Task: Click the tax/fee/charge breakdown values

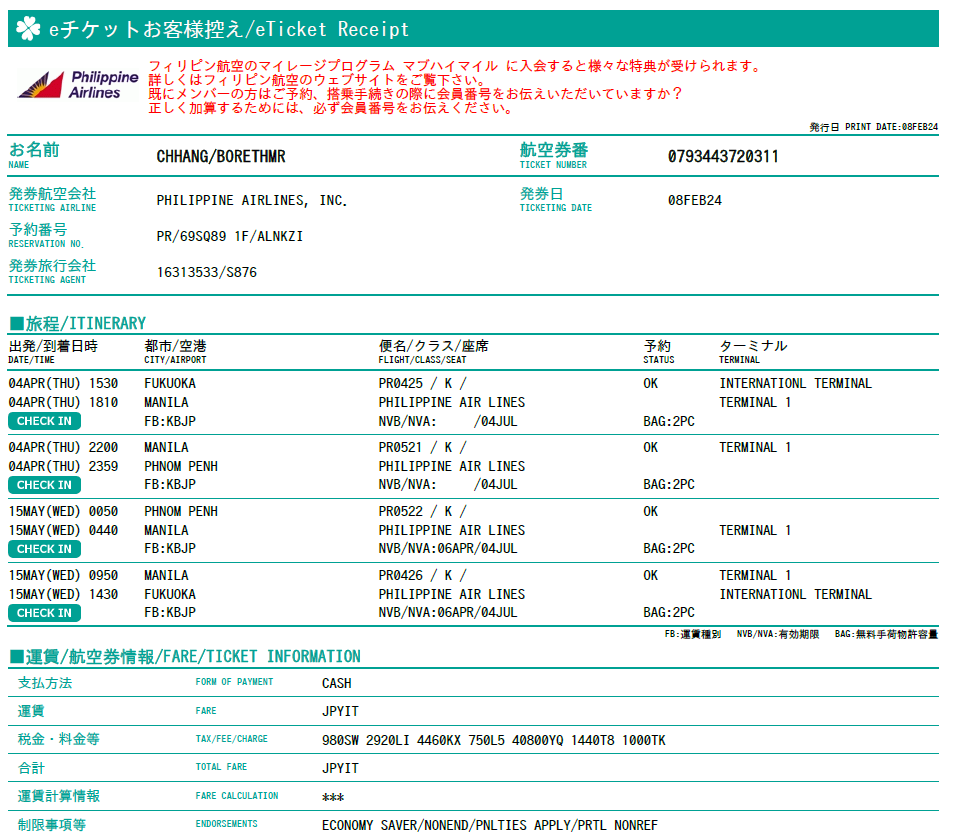Action: 493,740
